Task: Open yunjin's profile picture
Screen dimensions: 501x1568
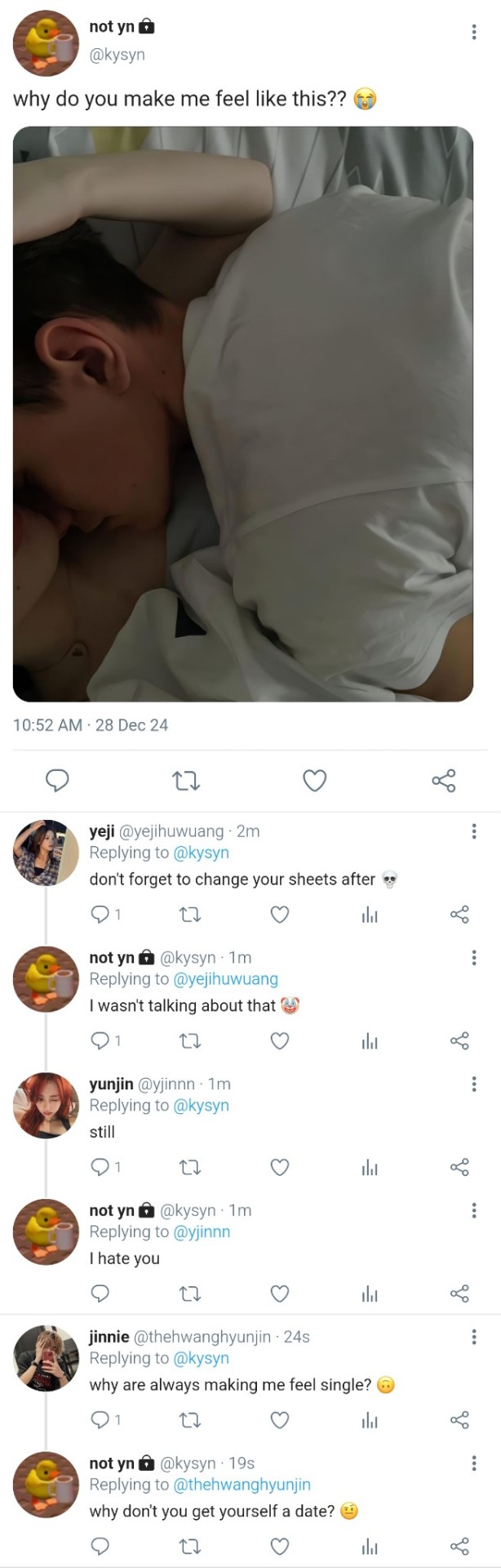Action: click(46, 1105)
